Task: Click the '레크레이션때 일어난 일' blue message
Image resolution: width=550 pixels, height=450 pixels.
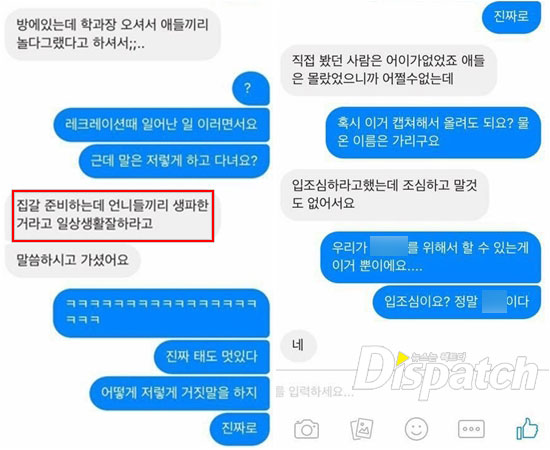Action: pyautogui.click(x=161, y=125)
